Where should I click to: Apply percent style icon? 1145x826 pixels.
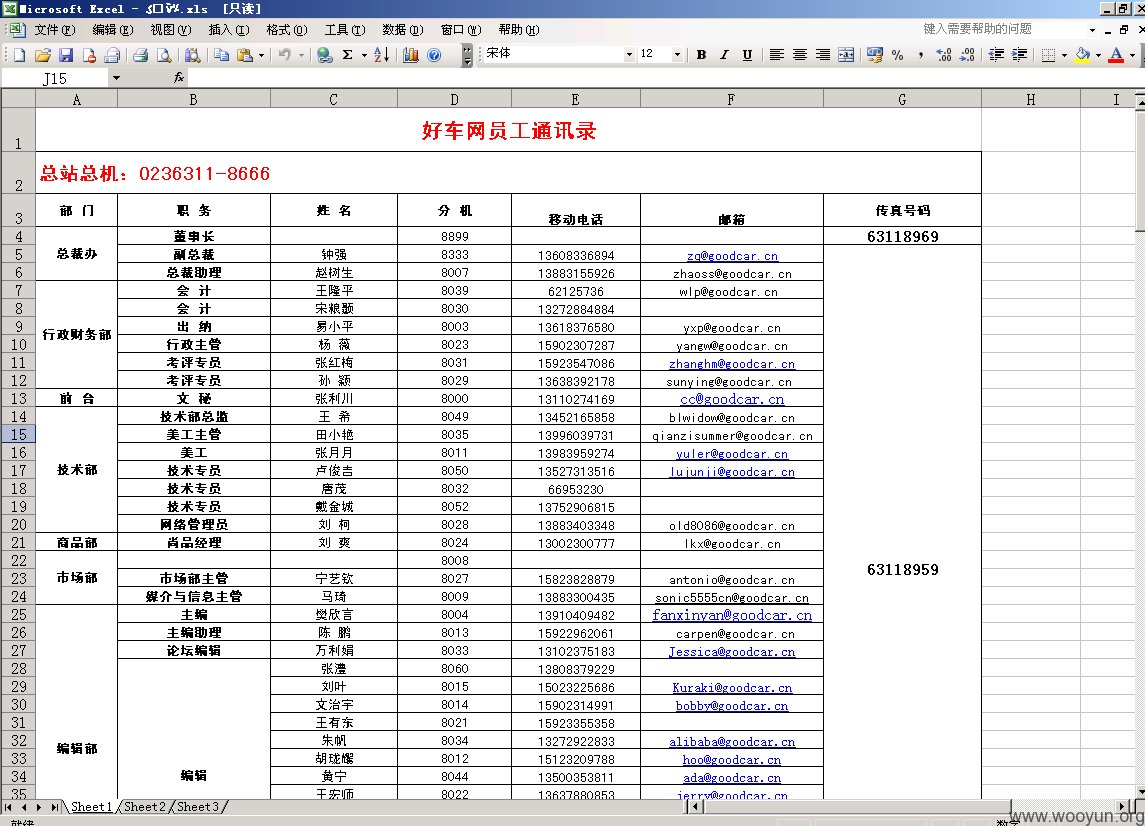coord(897,55)
